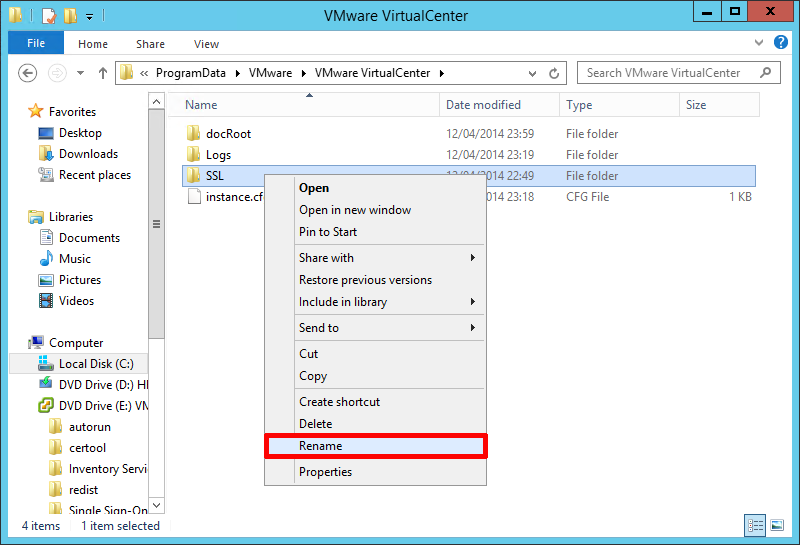This screenshot has width=800, height=545.
Task: Click the search magnifier icon
Action: 765,73
